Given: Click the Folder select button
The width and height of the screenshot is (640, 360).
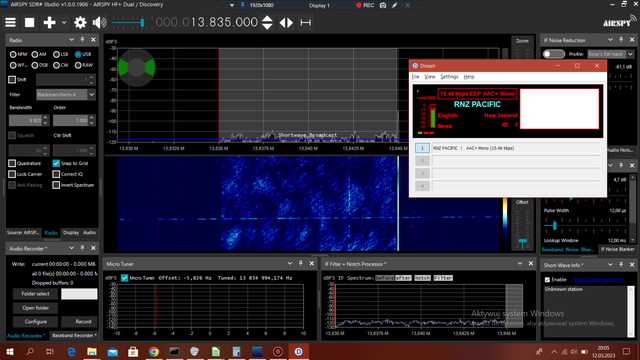Looking at the screenshot, I should 35,294.
